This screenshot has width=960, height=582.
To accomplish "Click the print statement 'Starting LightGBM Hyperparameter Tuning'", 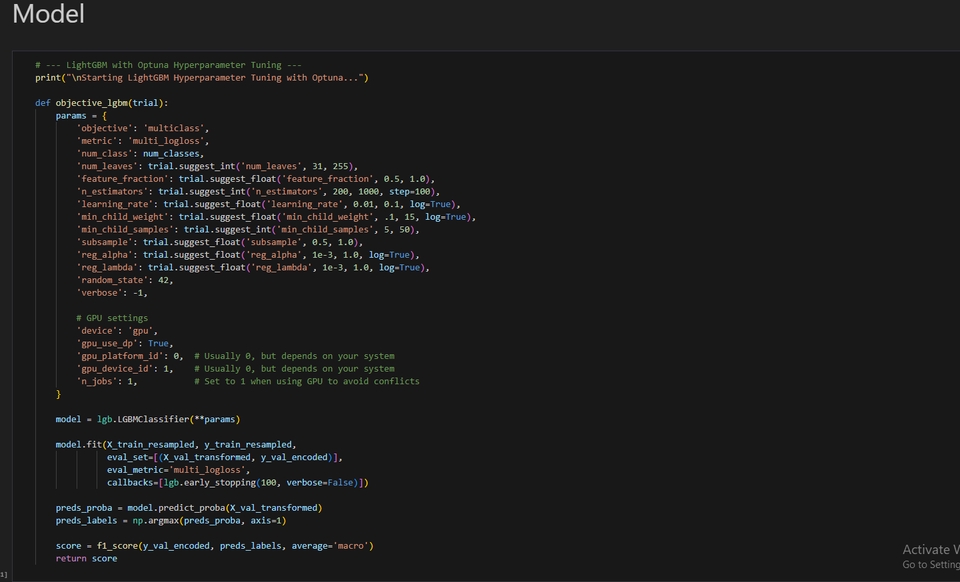I will (x=202, y=78).
